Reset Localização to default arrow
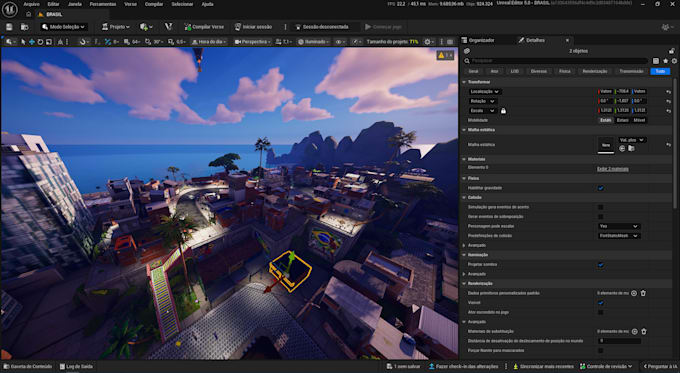The height and width of the screenshot is (373, 680). (668, 92)
